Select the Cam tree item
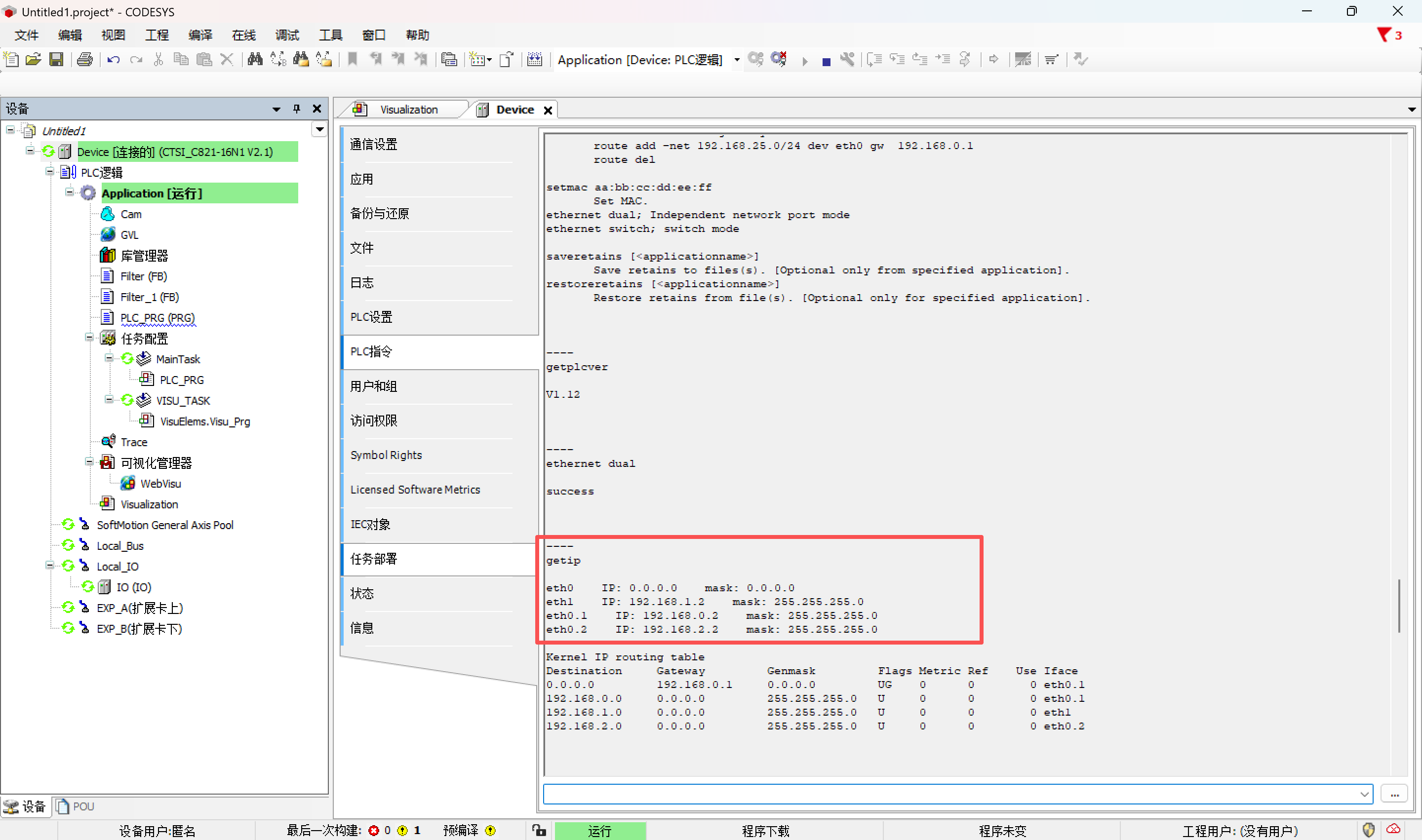The height and width of the screenshot is (840, 1422). pyautogui.click(x=131, y=214)
